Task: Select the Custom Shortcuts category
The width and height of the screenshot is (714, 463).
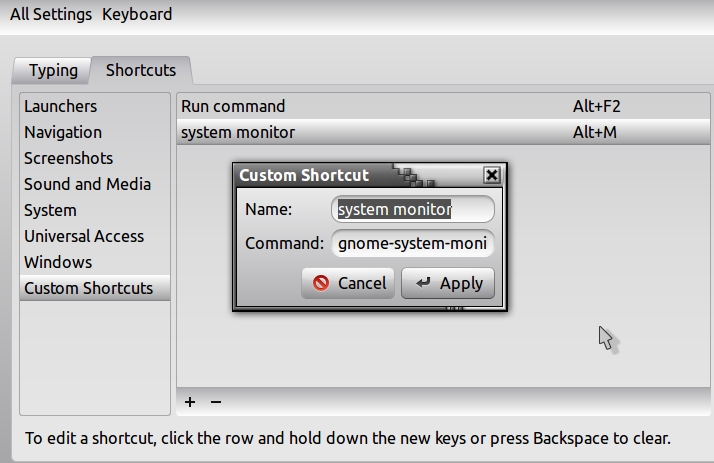Action: click(x=89, y=288)
